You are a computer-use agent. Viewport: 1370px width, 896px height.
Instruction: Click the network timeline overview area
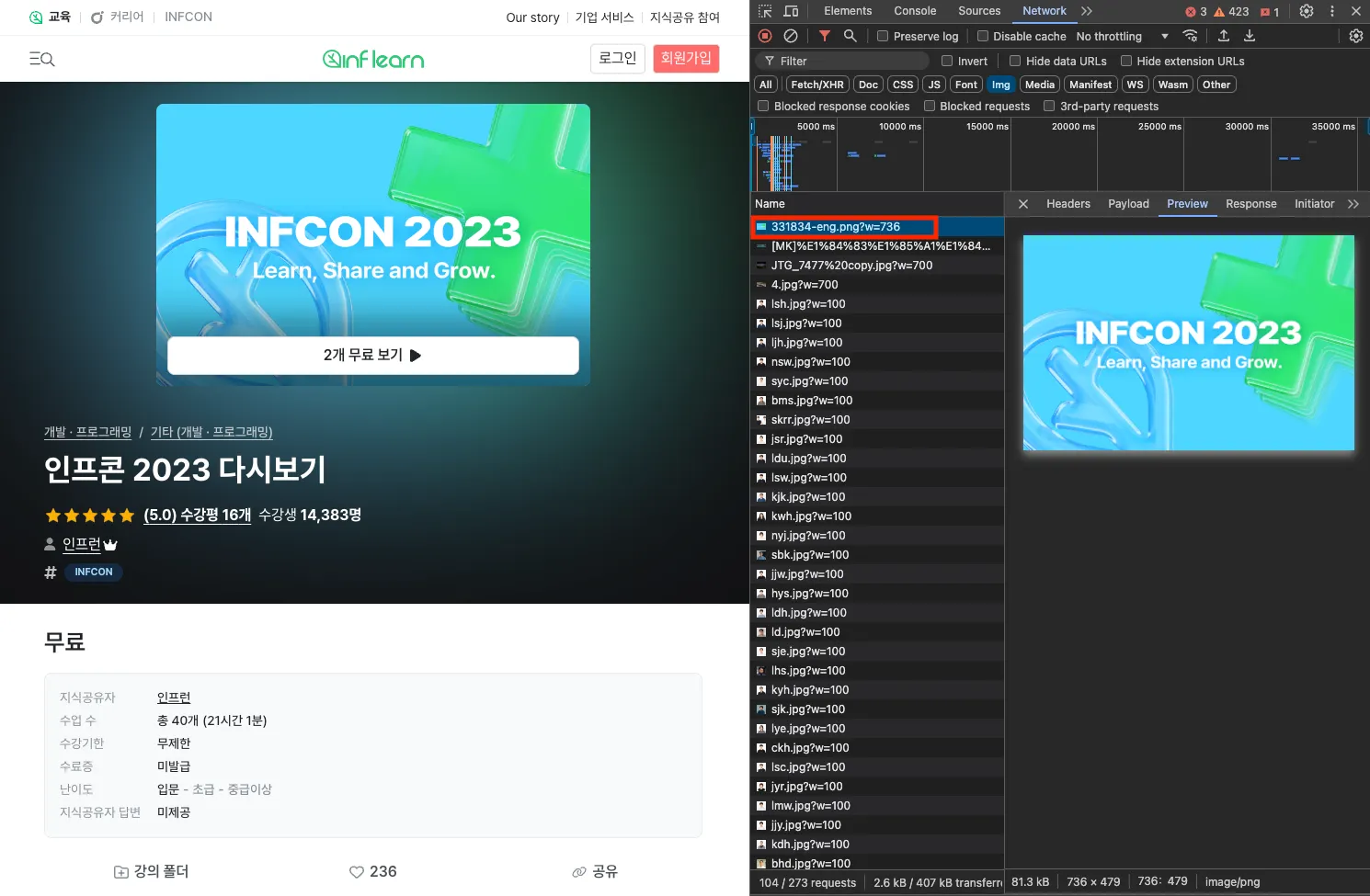(1059, 154)
